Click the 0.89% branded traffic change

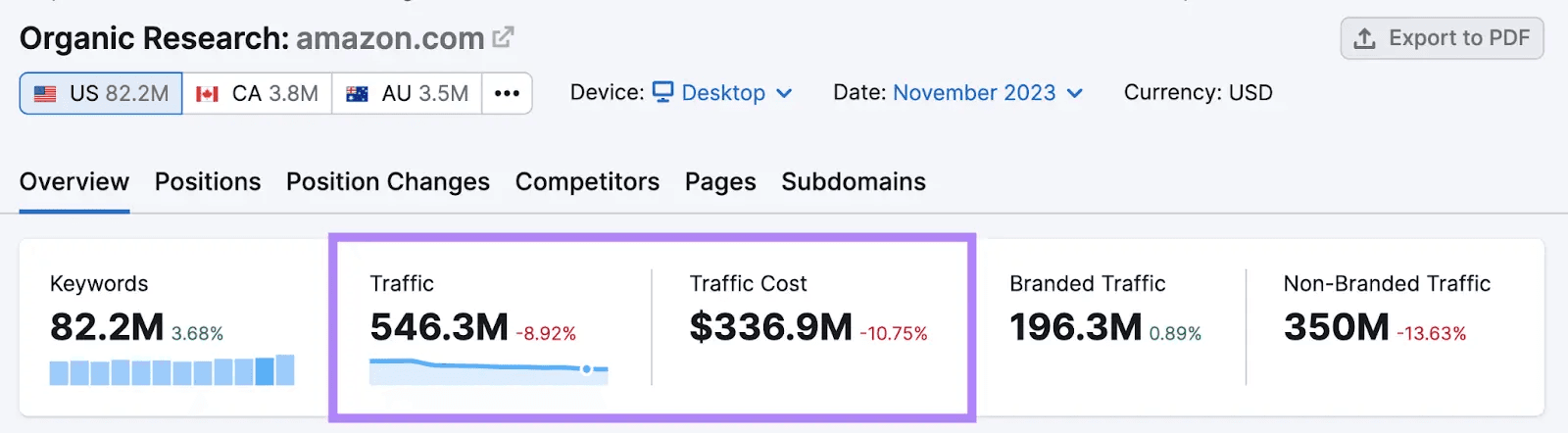1175,334
